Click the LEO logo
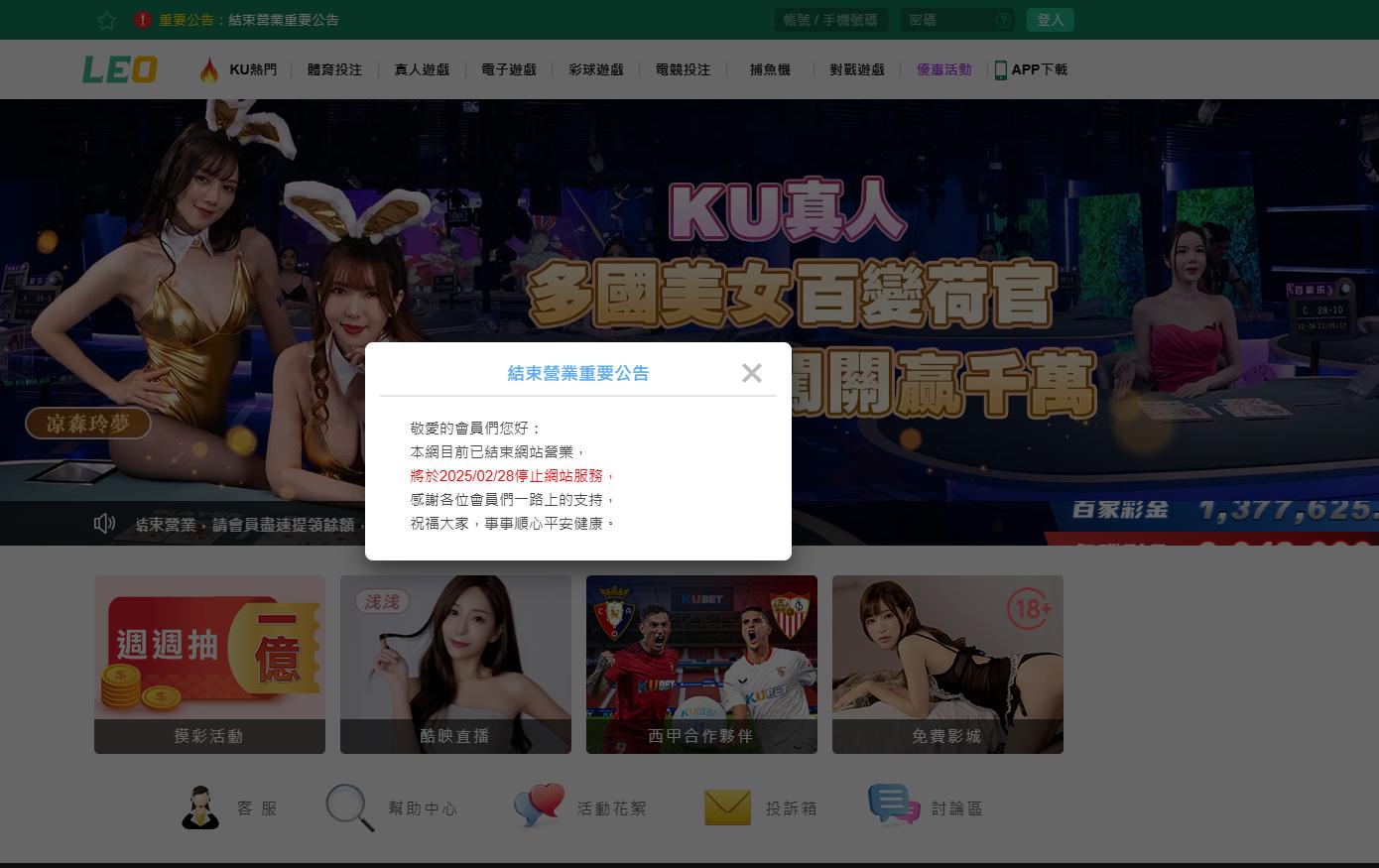 click(119, 68)
